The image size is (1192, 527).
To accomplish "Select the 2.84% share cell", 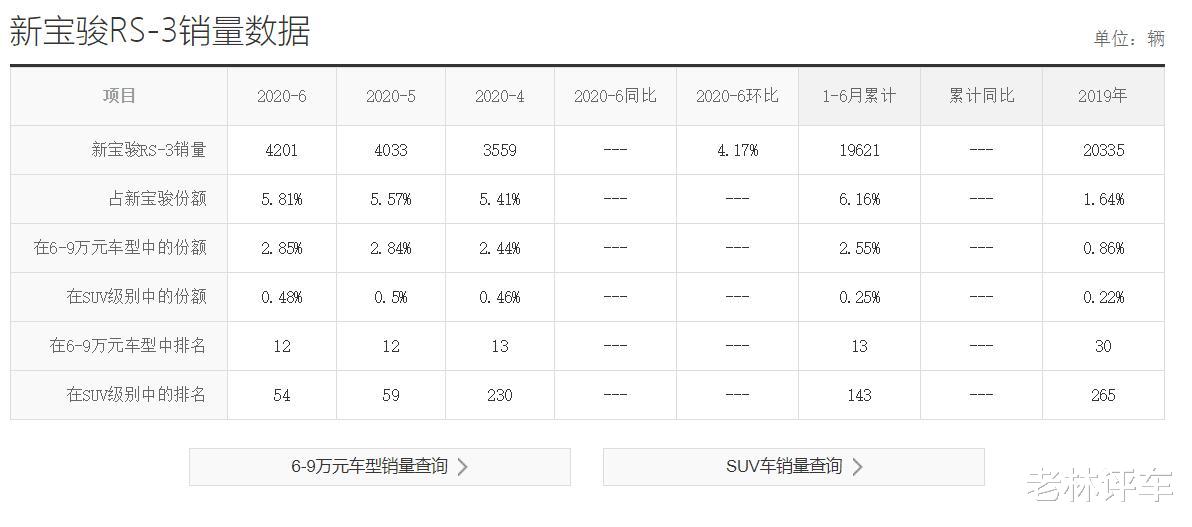I will (391, 249).
